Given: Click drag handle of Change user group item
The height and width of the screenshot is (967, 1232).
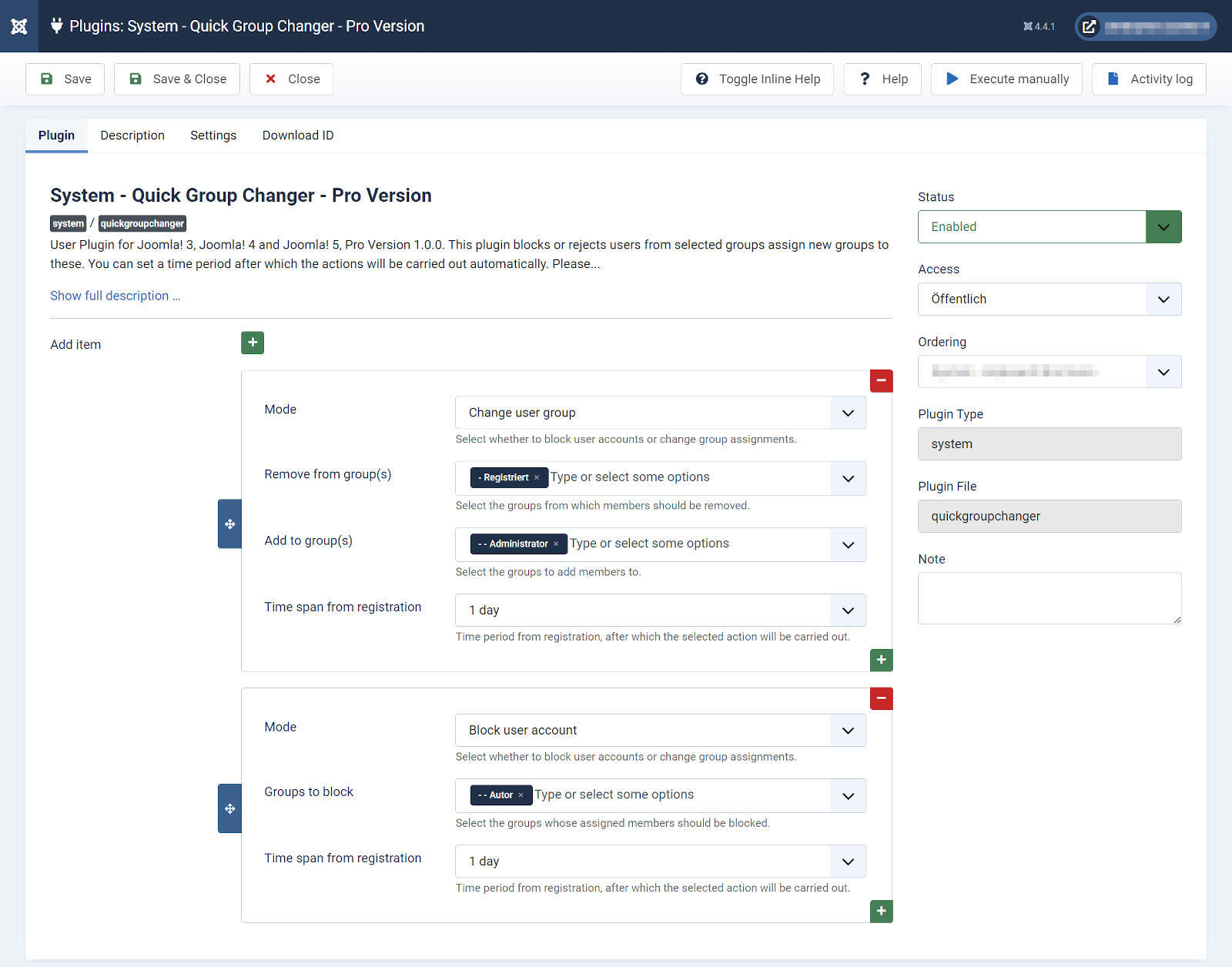Looking at the screenshot, I should point(229,524).
